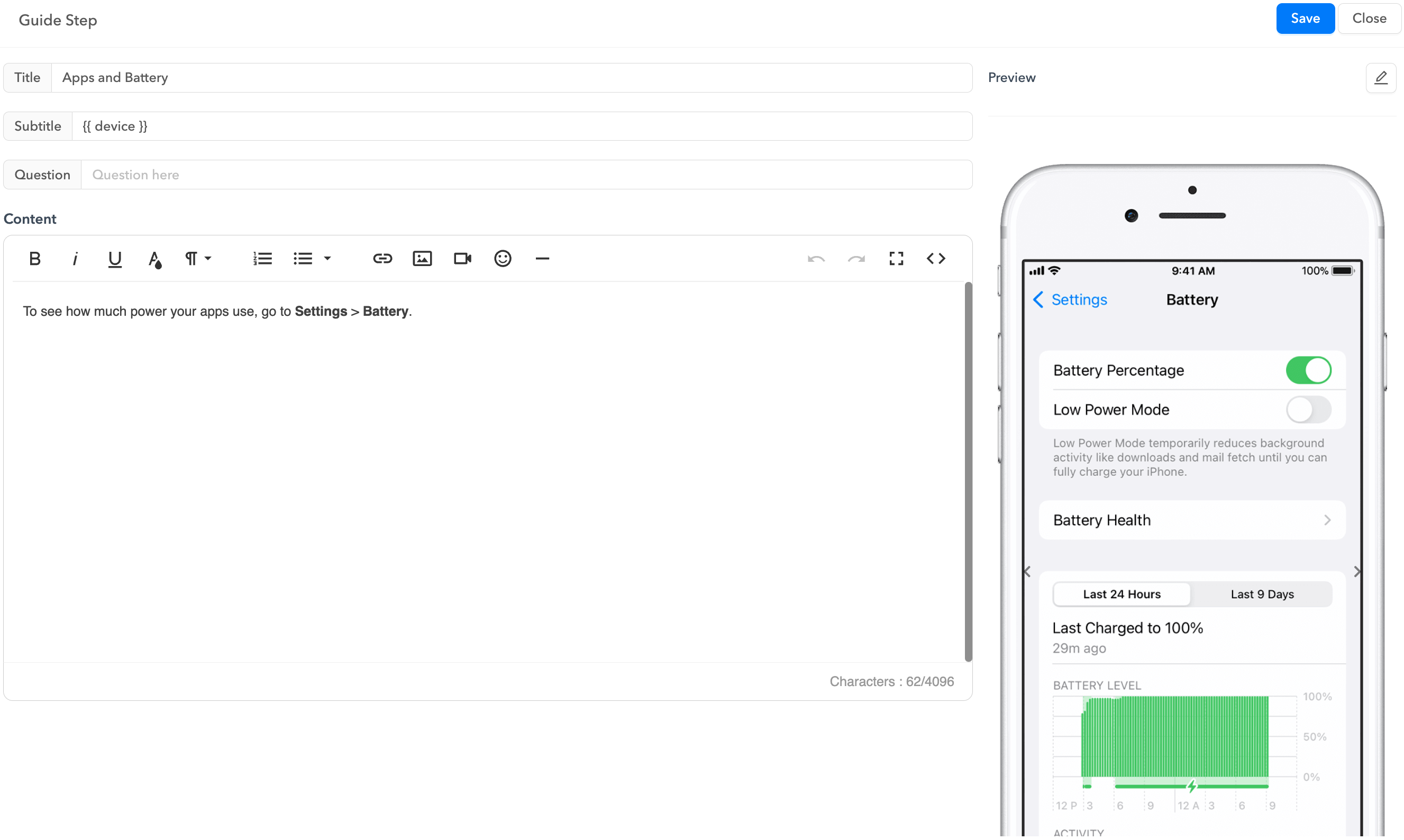Insert a link into content
Image resolution: width=1404 pixels, height=840 pixels.
pyautogui.click(x=382, y=259)
